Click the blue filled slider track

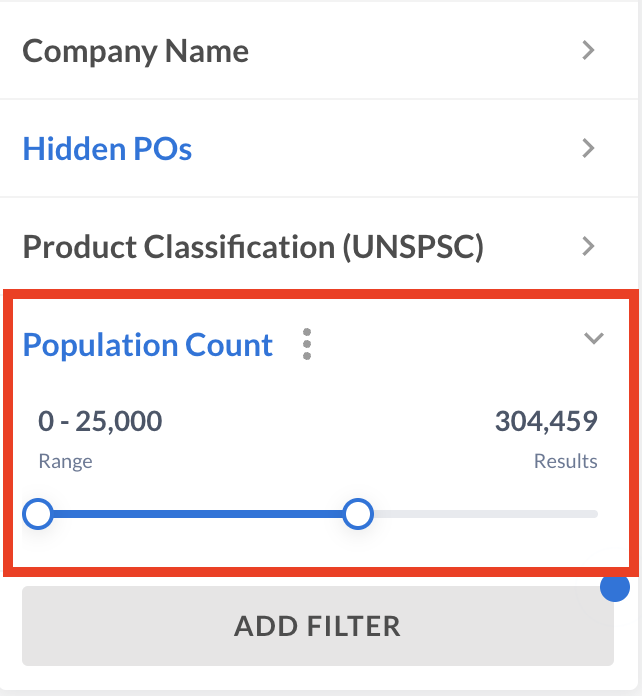pos(198,515)
